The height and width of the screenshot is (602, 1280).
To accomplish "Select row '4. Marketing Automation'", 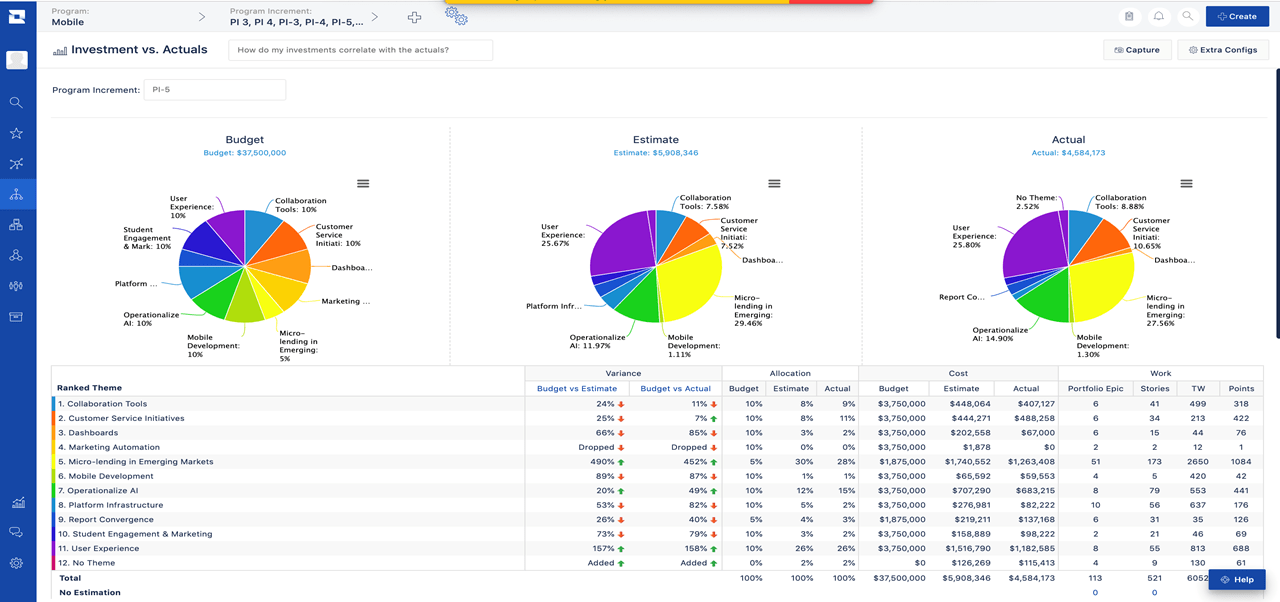I will pyautogui.click(x=658, y=447).
